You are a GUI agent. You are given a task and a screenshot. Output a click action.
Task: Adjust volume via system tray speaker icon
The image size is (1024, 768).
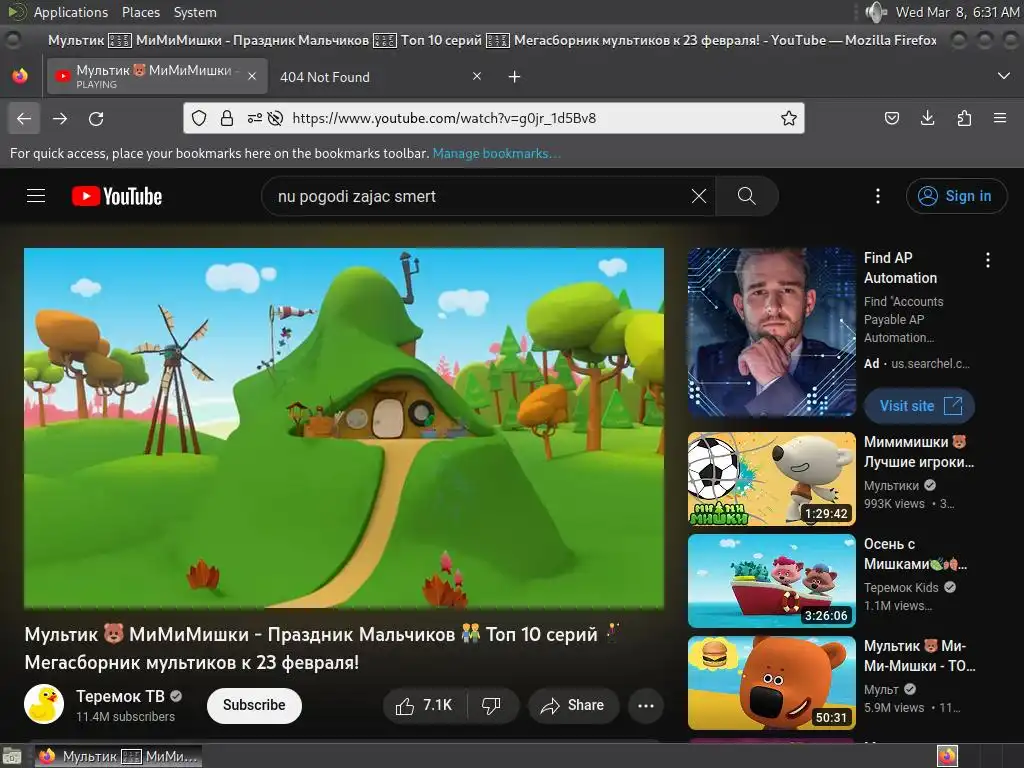(875, 12)
